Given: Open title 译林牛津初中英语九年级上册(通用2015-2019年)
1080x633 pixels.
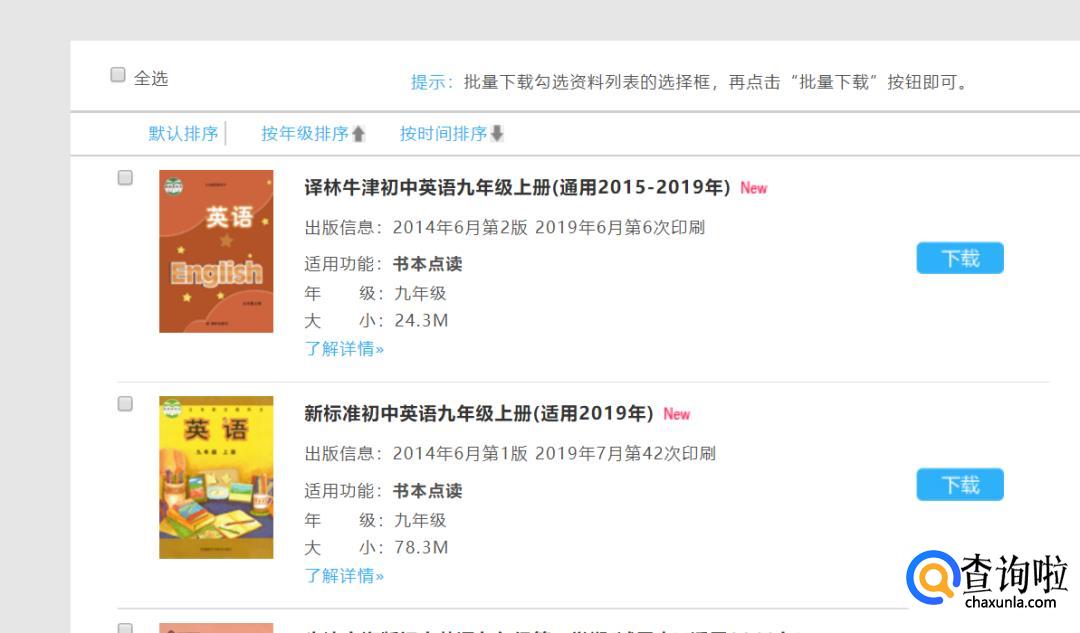Looking at the screenshot, I should coord(517,187).
